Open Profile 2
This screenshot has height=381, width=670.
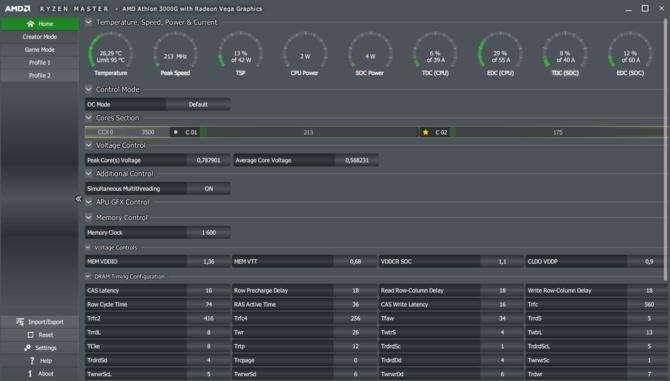click(40, 75)
